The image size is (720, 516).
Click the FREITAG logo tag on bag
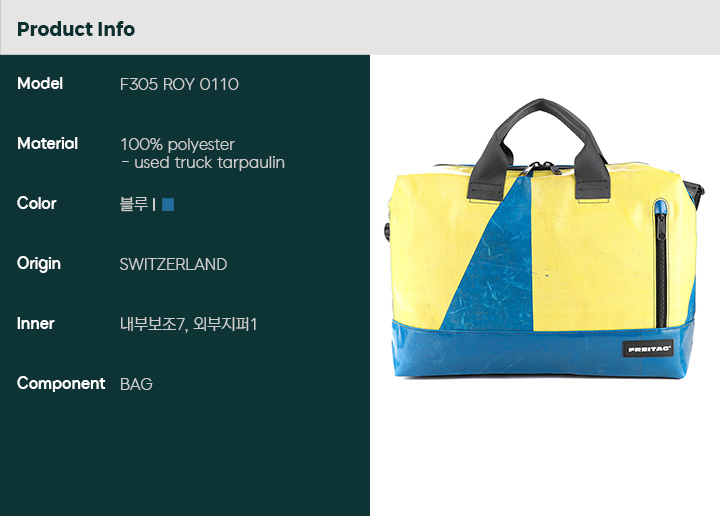(648, 349)
